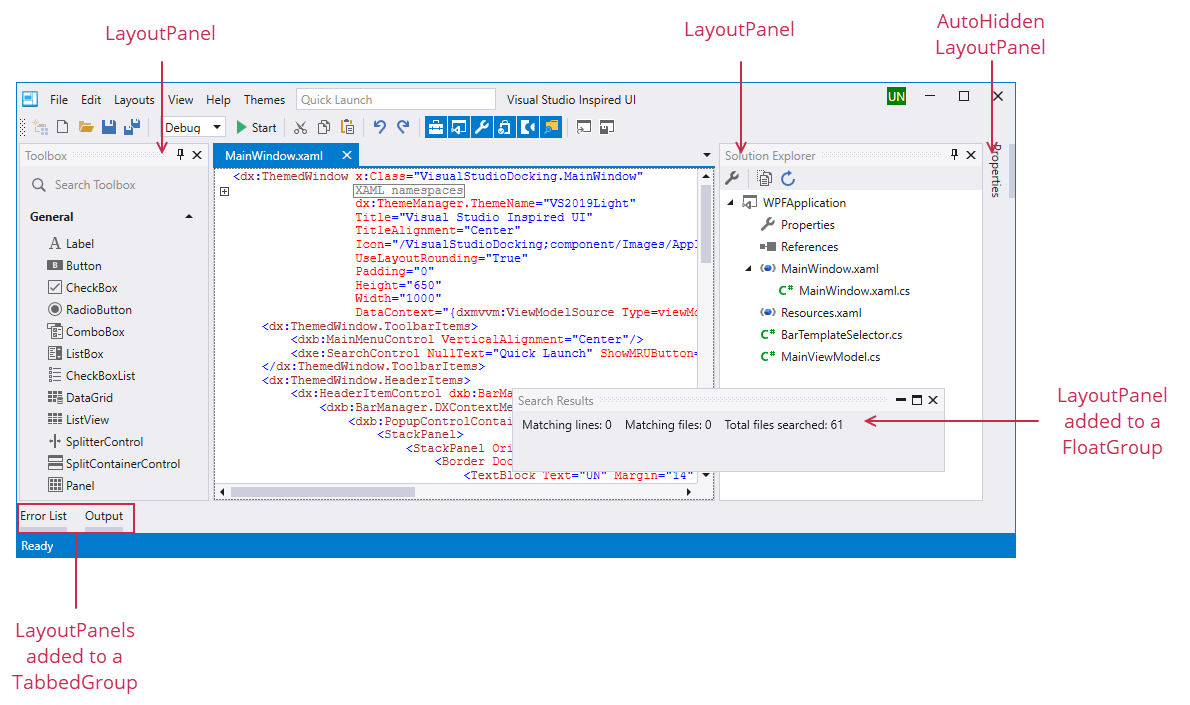Image resolution: width=1190 pixels, height=705 pixels.
Task: Click the Solution Explorer refresh icon
Action: pos(789,178)
